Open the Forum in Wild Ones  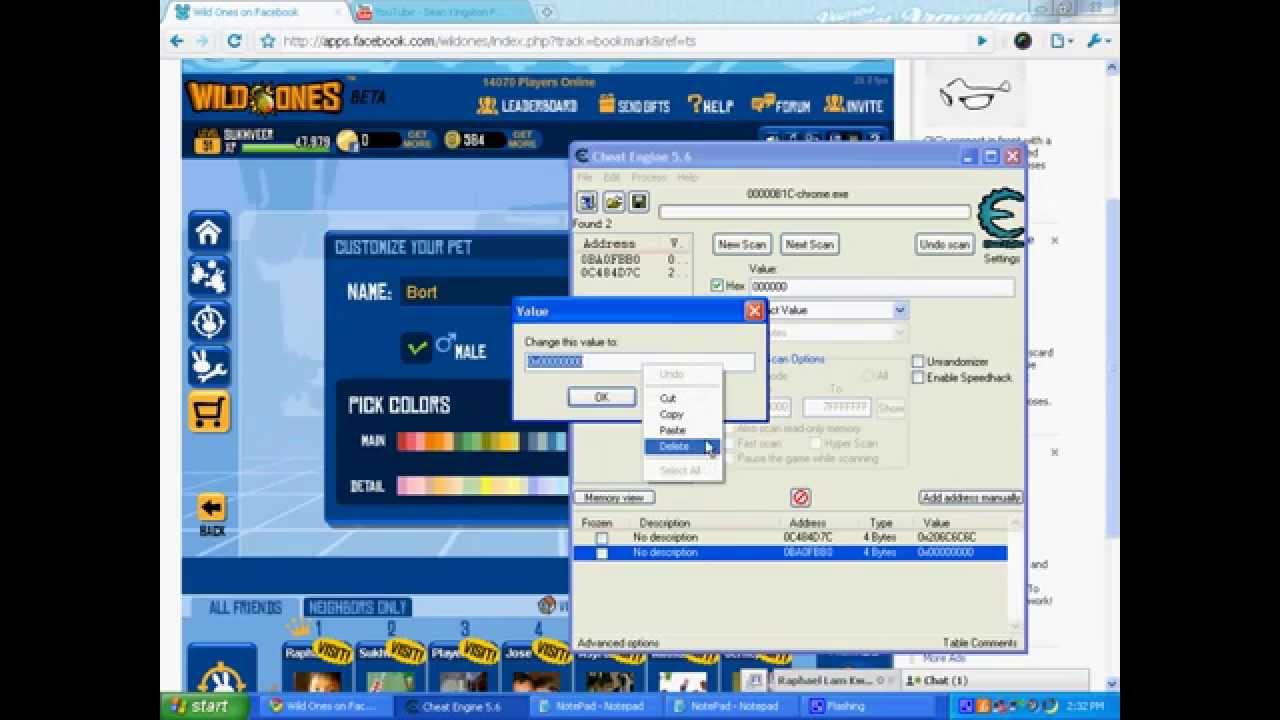780,105
